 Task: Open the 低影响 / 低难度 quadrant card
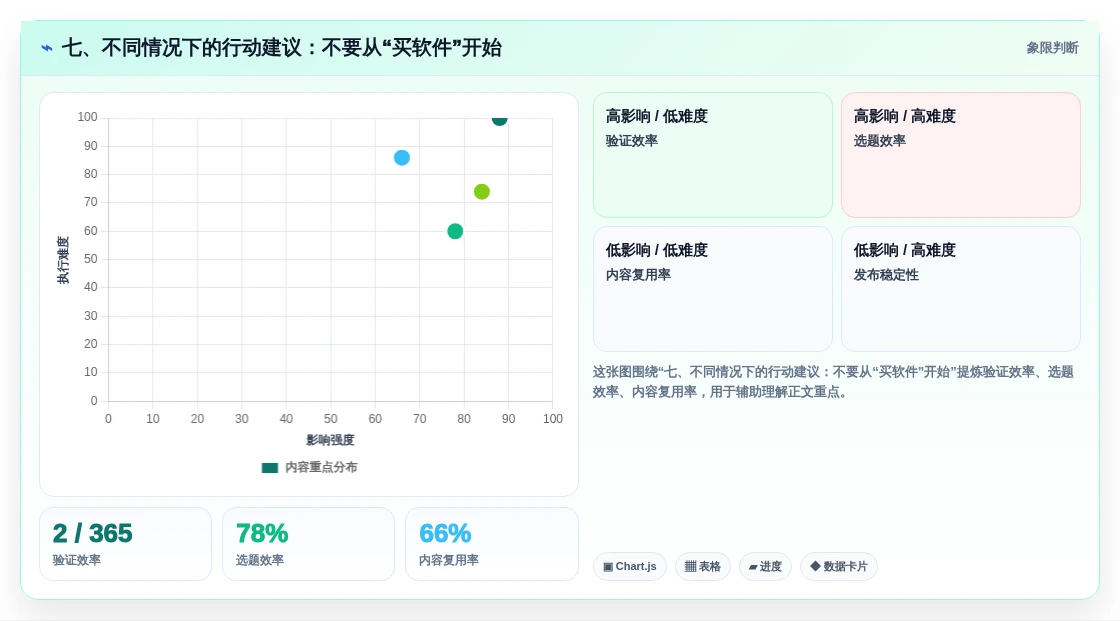pyautogui.click(x=713, y=289)
